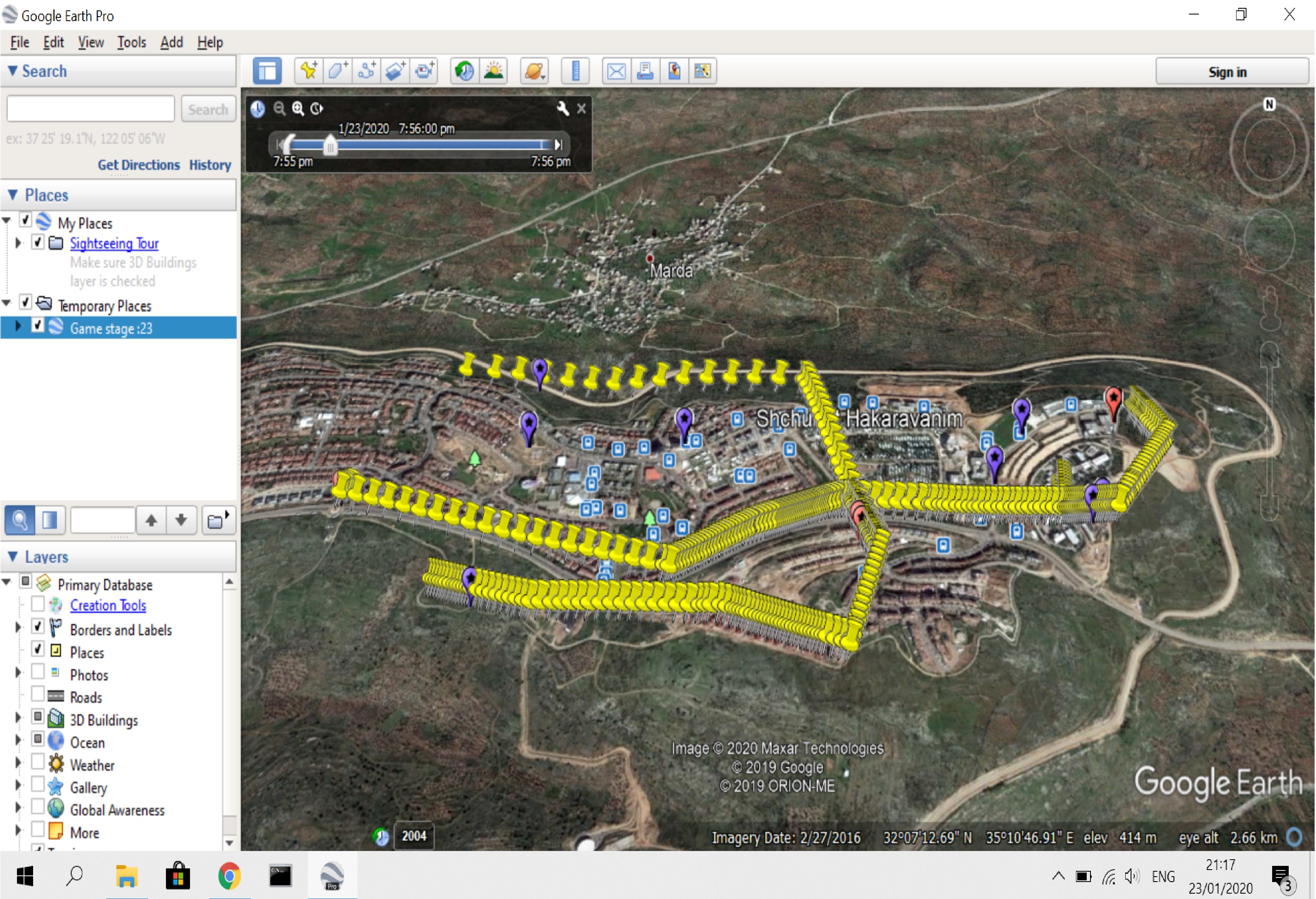This screenshot has height=899, width=1316.
Task: Click the 2004 historical imagery clock icon
Action: point(381,837)
